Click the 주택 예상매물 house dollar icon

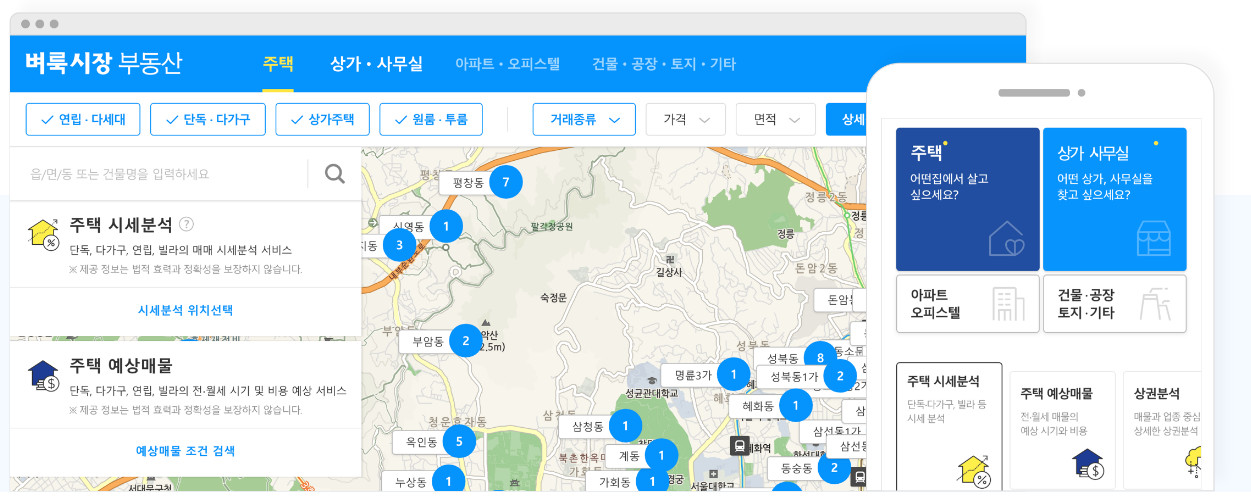coord(42,375)
